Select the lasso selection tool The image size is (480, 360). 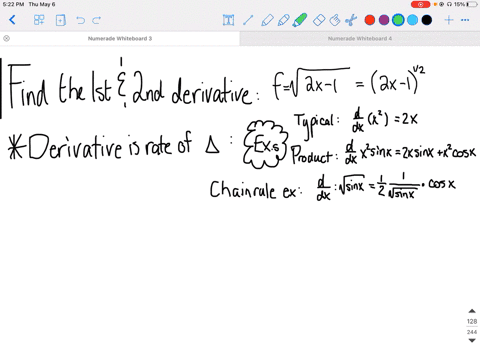pyautogui.click(x=335, y=20)
